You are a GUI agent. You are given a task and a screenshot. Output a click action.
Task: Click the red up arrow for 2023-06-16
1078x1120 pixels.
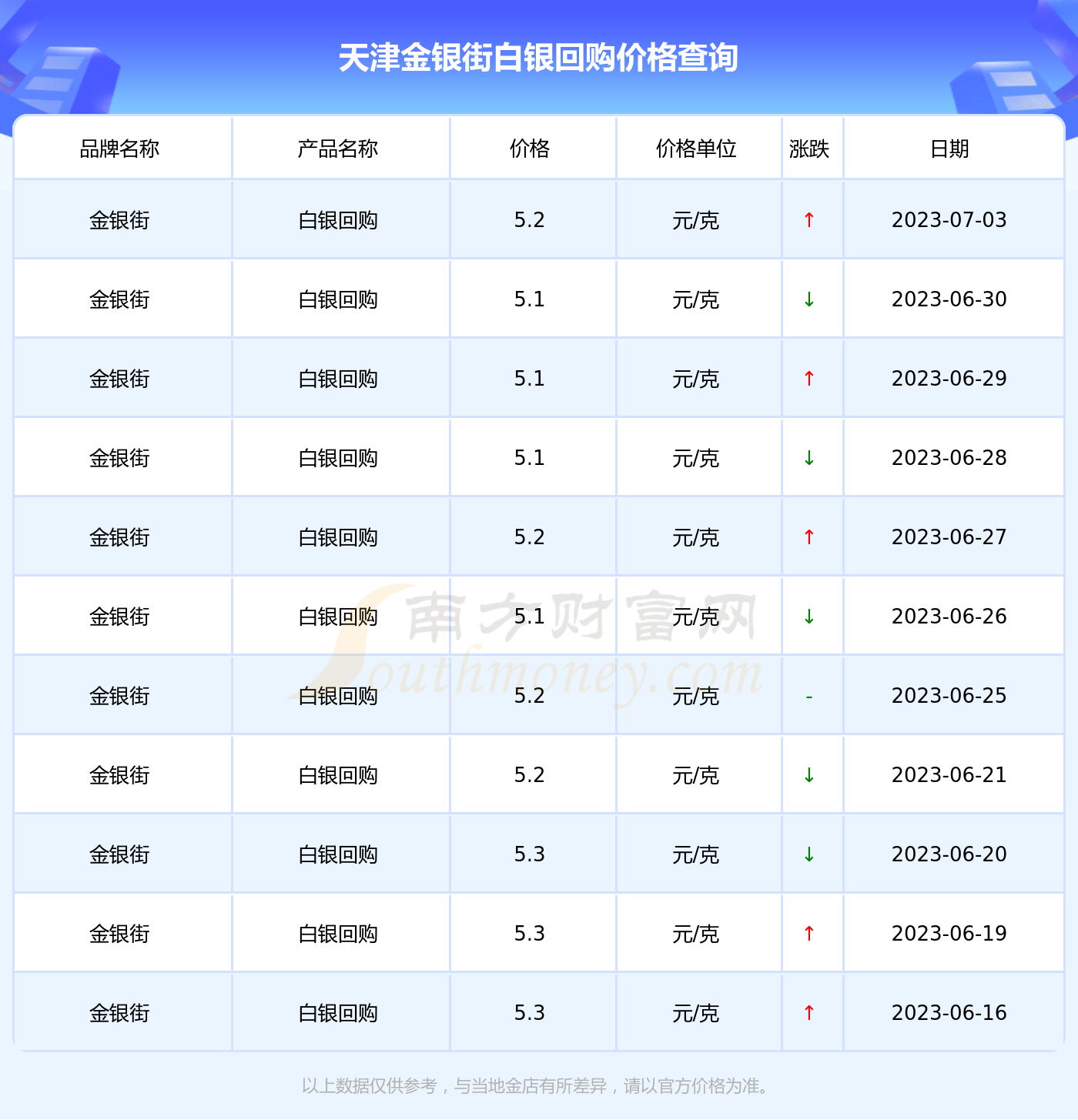tap(809, 1013)
